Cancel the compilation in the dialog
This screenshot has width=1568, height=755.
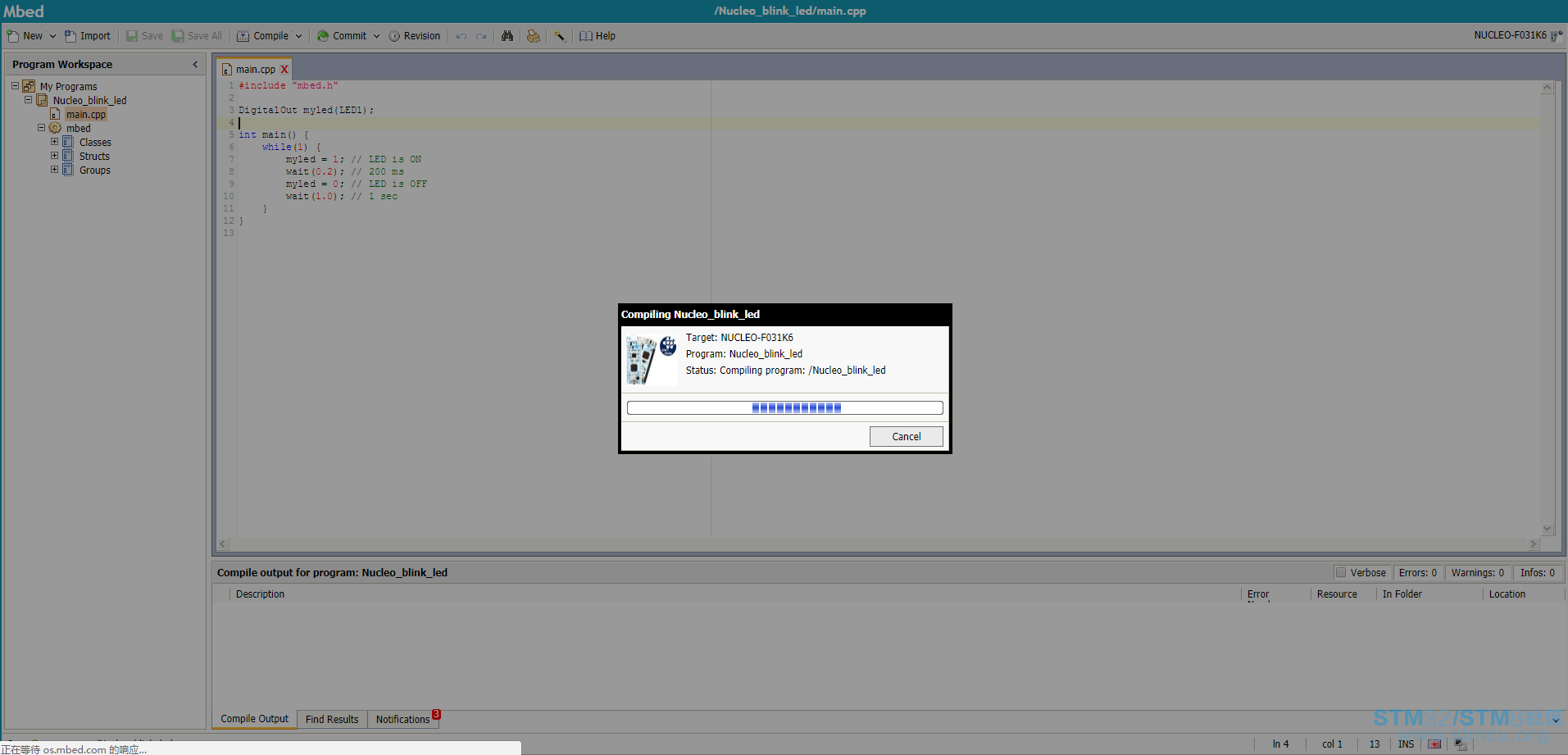click(x=906, y=436)
